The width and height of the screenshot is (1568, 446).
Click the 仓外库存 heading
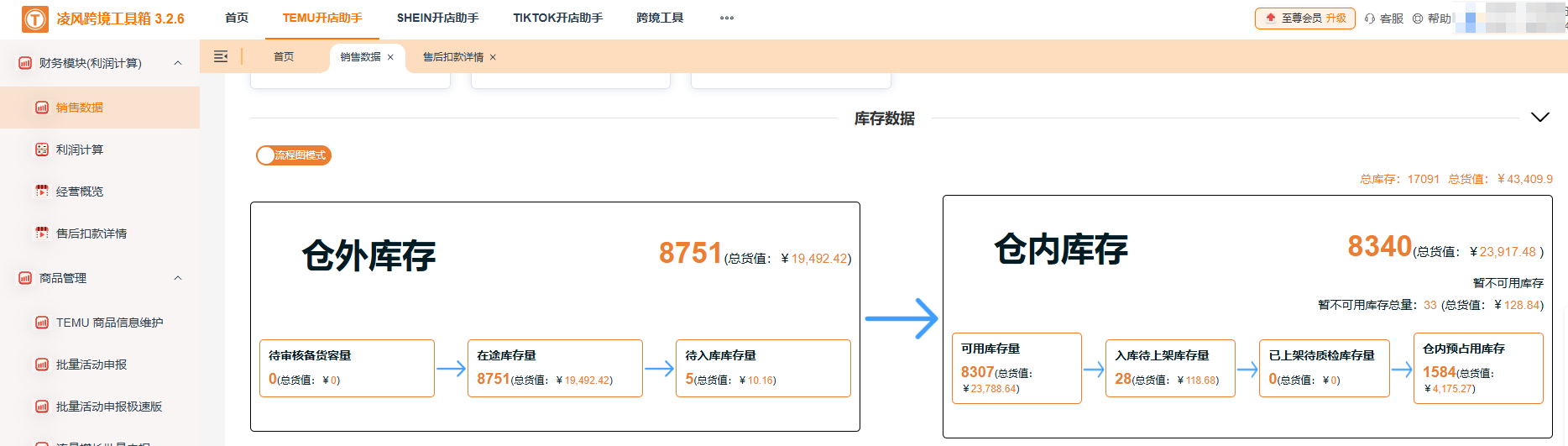pyautogui.click(x=368, y=255)
